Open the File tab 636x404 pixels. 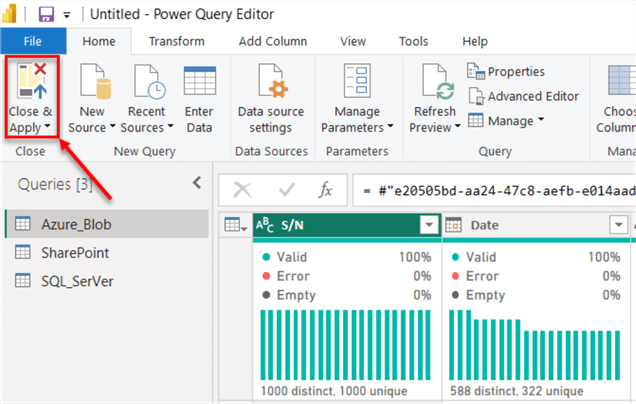(33, 41)
